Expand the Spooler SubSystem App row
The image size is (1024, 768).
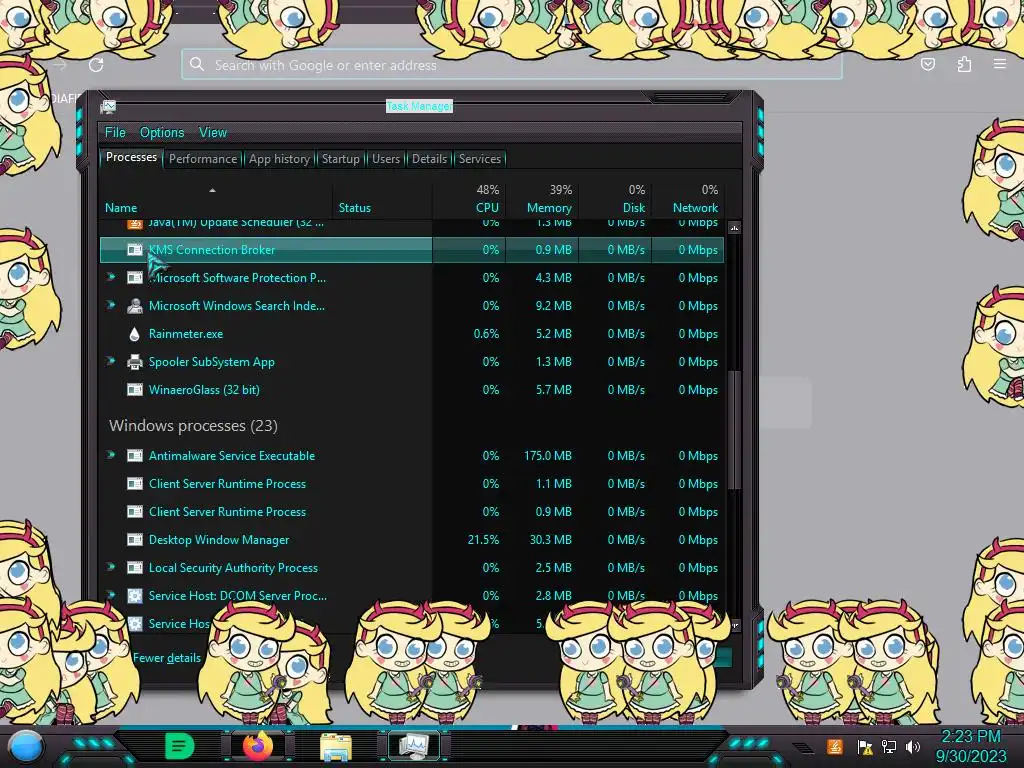(x=111, y=361)
